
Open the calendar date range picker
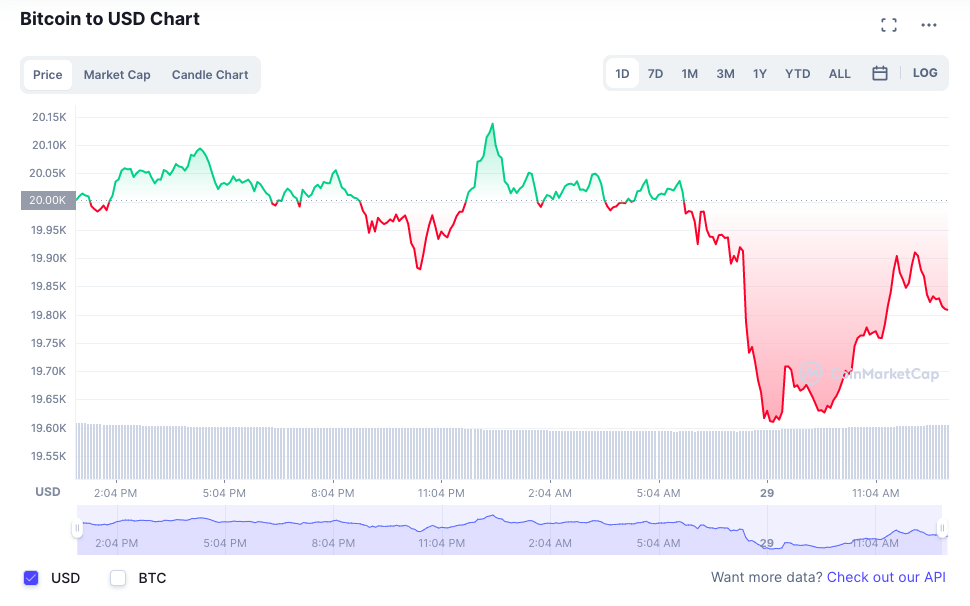pyautogui.click(x=880, y=73)
